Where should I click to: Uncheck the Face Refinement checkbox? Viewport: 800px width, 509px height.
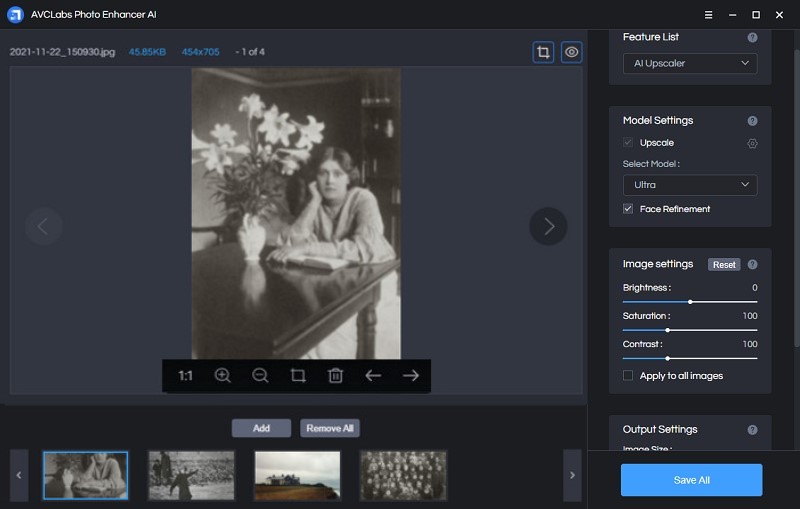[x=628, y=209]
